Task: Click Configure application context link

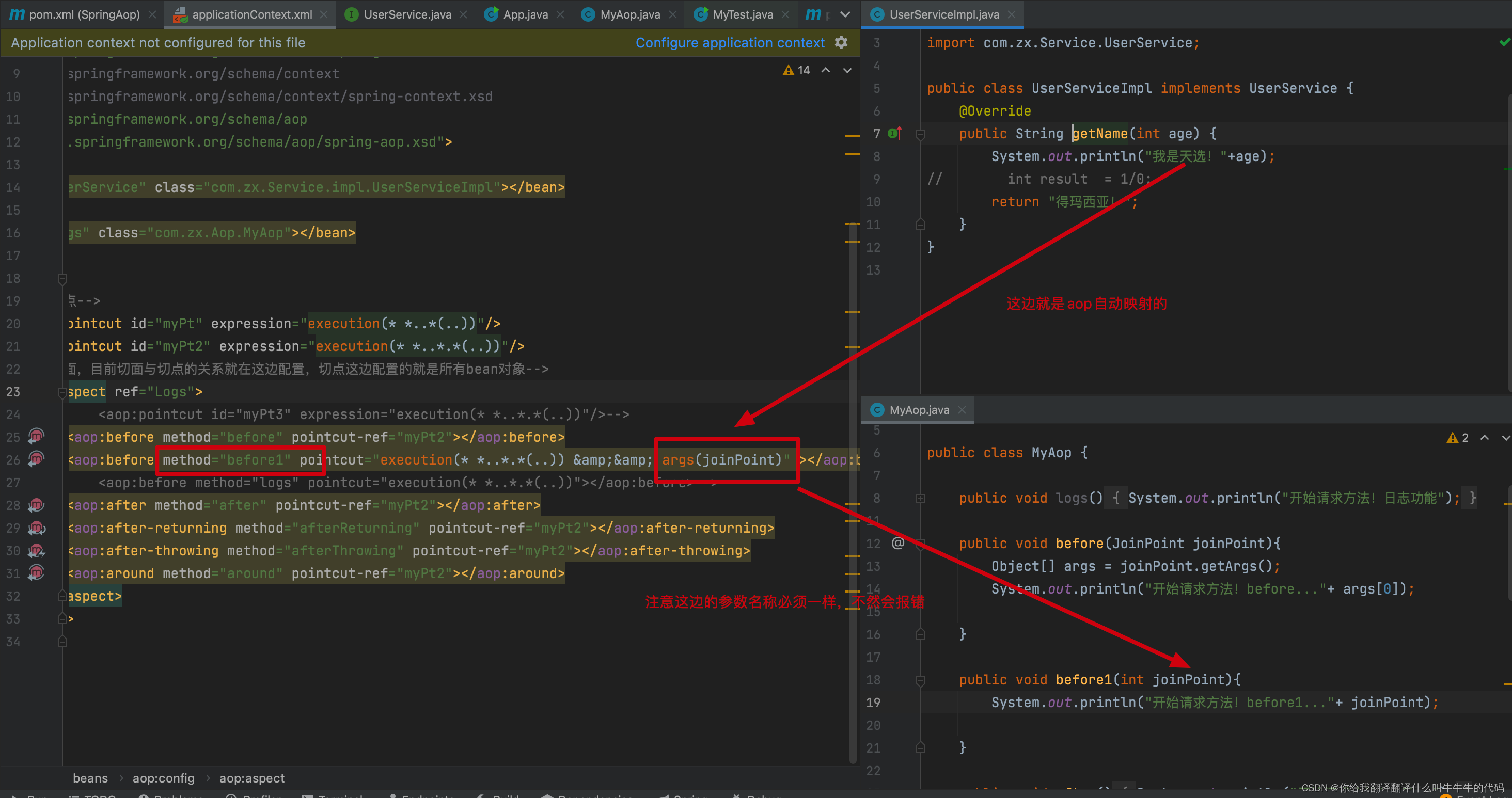Action: pyautogui.click(x=730, y=43)
